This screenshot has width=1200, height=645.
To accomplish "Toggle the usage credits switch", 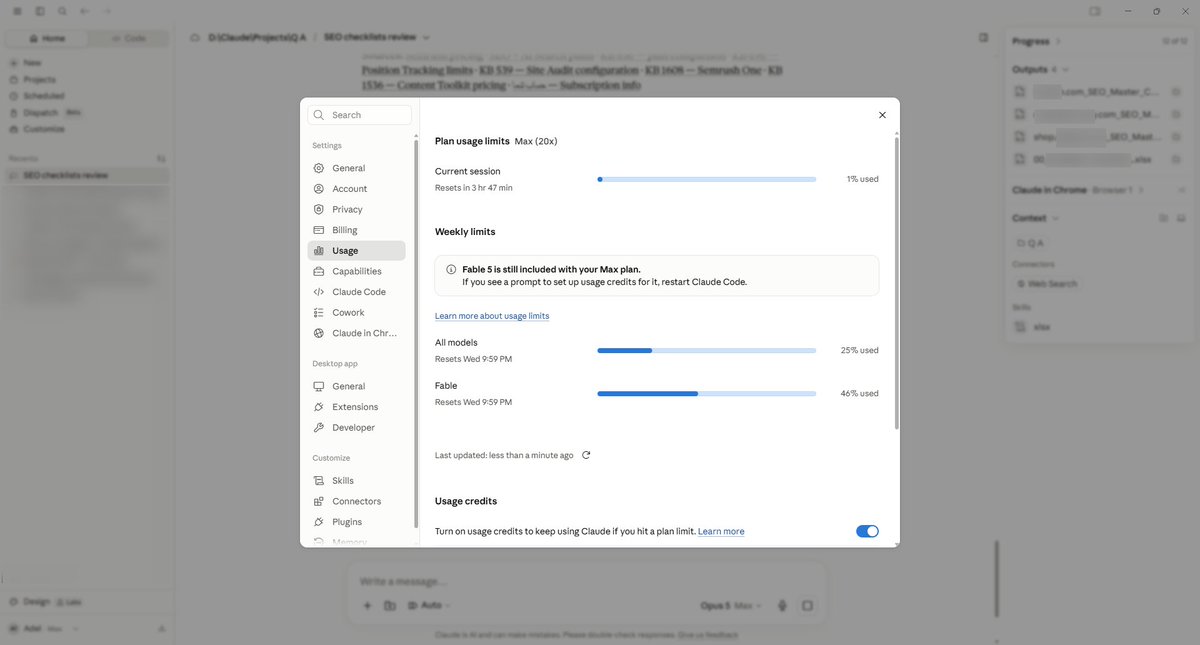I will [x=867, y=531].
